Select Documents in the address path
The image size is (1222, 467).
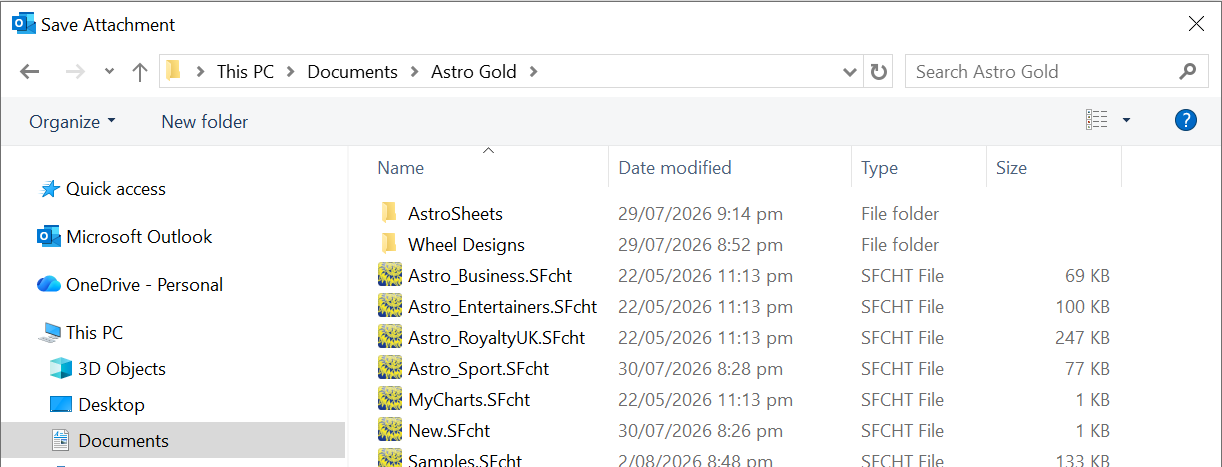pos(352,72)
